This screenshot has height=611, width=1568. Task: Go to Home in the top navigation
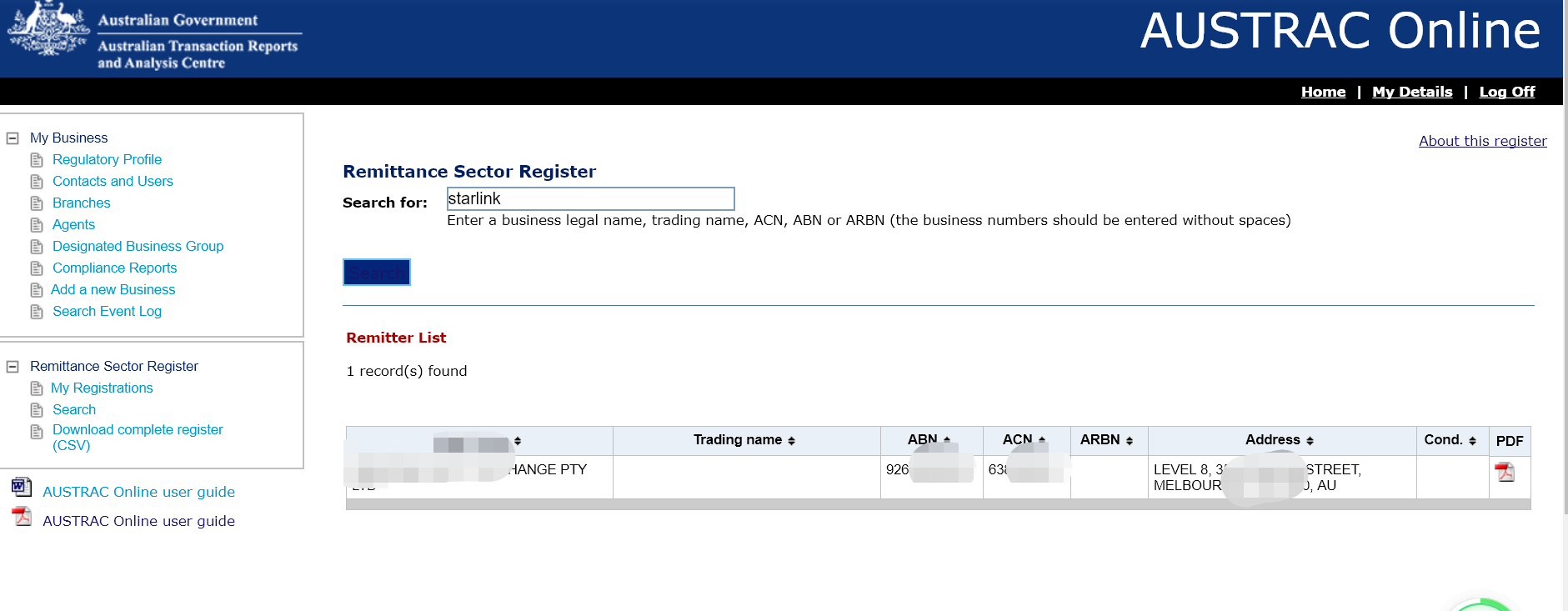(1323, 92)
